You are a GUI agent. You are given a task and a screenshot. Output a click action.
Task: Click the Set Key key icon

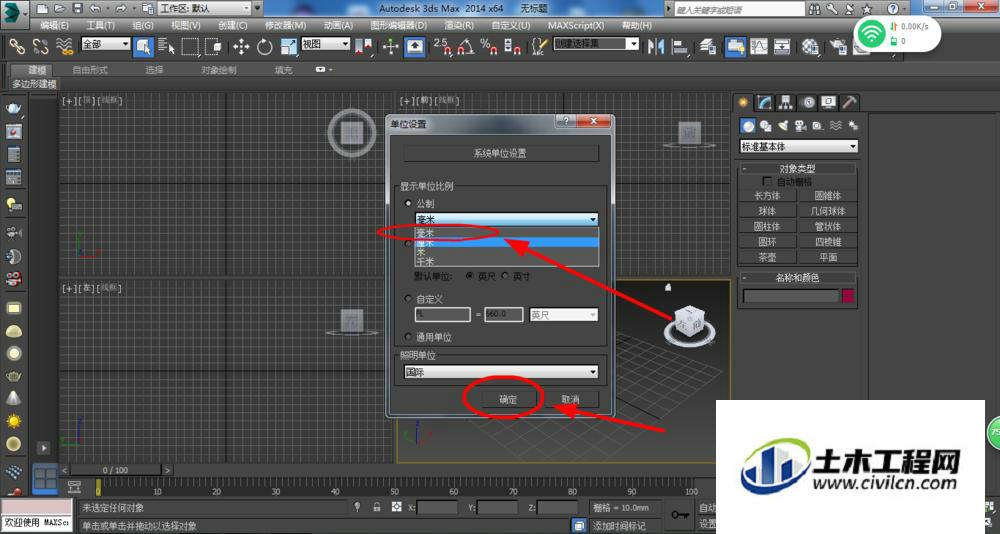click(680, 514)
